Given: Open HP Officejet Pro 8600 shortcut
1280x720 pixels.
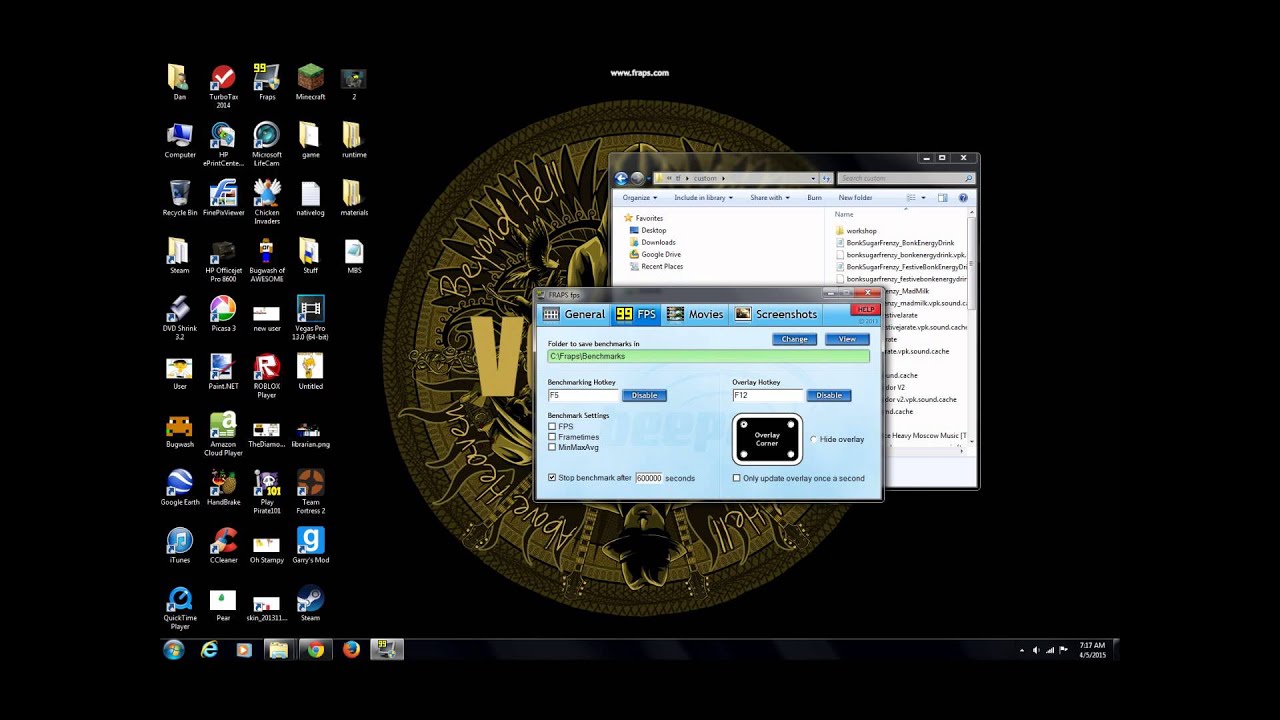Looking at the screenshot, I should [x=223, y=260].
